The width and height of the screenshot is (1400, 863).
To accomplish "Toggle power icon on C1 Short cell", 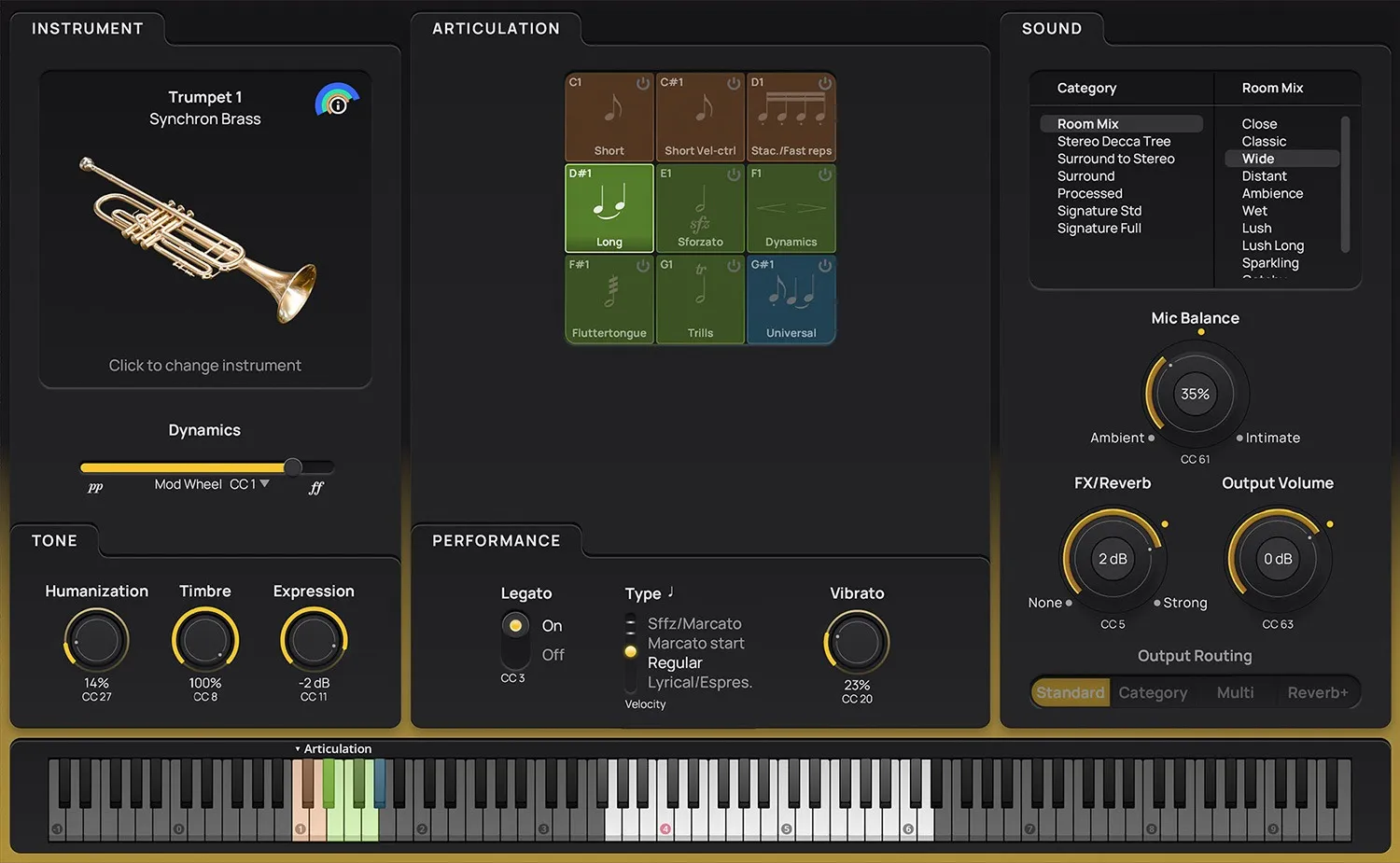I will coord(643,83).
